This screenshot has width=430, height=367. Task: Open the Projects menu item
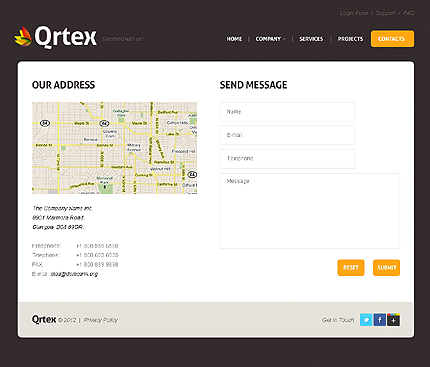pos(350,39)
